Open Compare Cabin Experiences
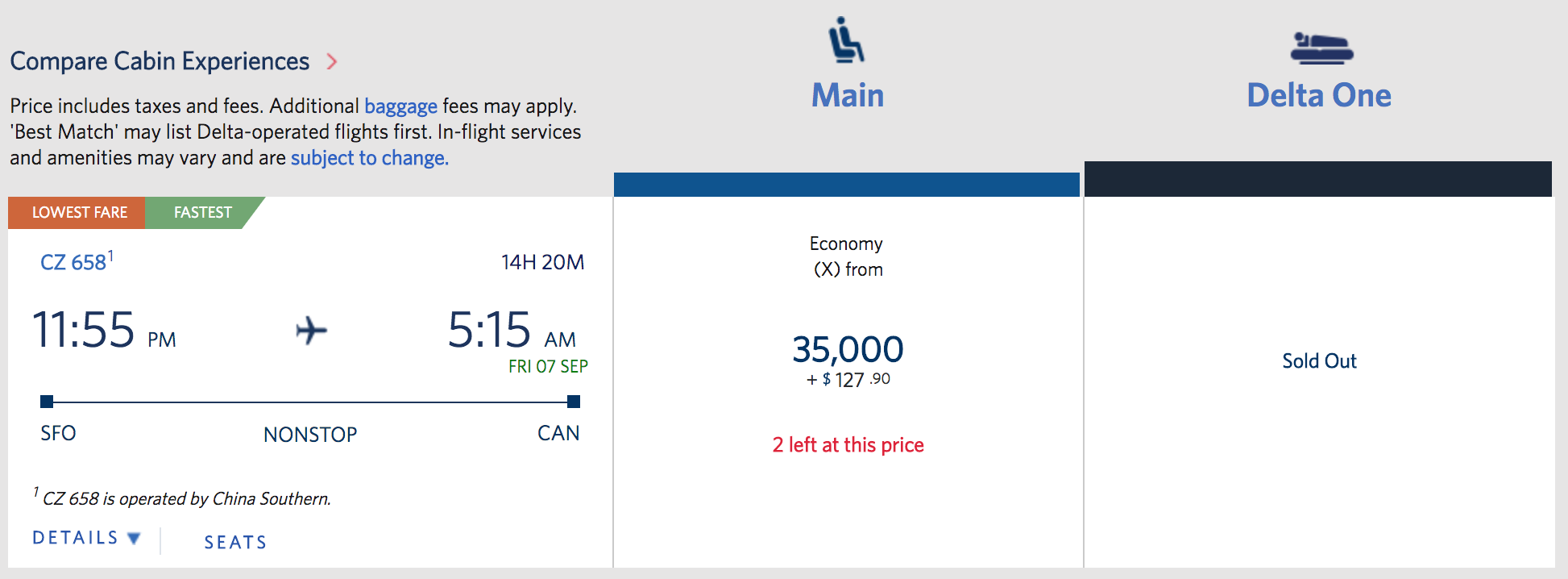This screenshot has height=579, width=1568. 160,61
